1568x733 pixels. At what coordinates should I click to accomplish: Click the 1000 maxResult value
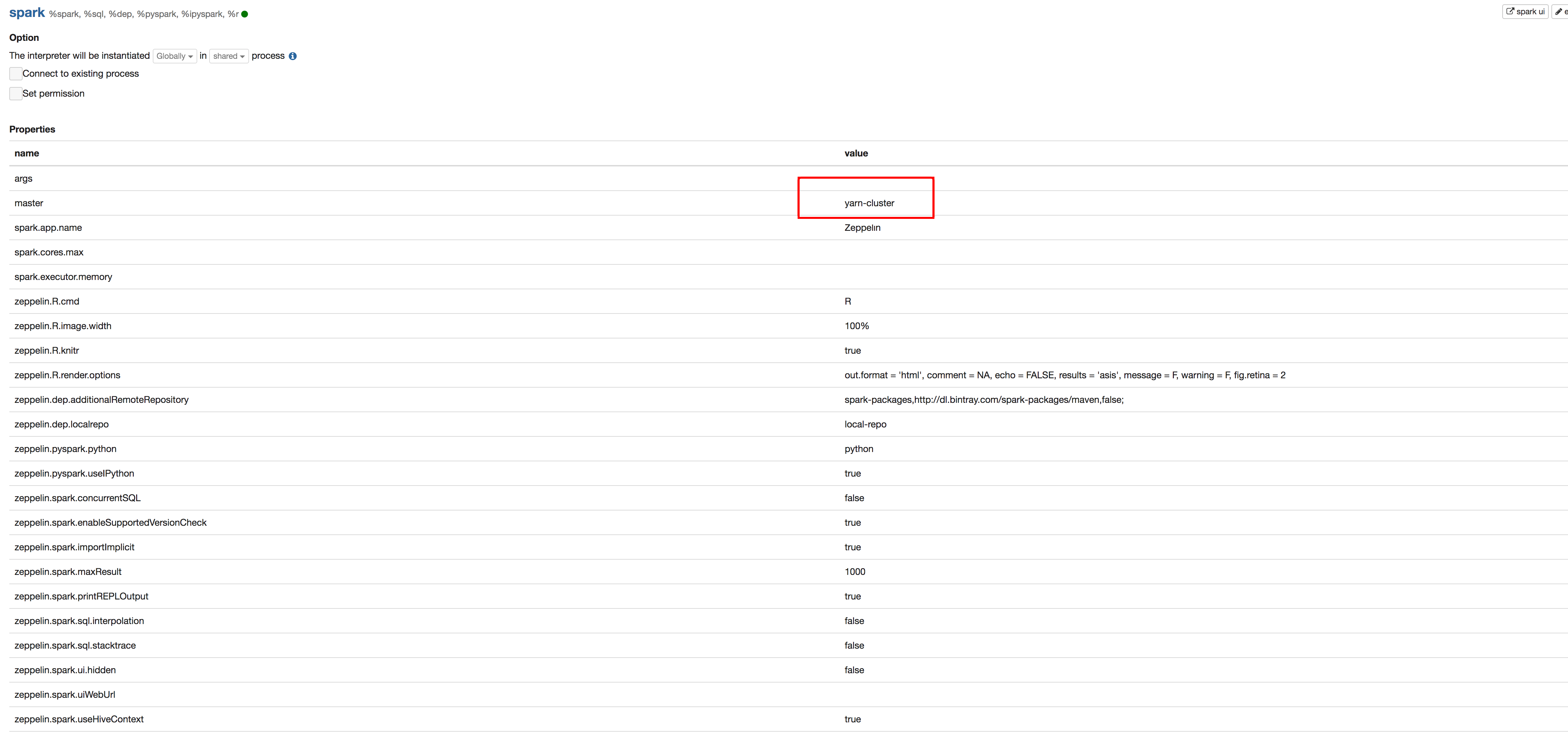pos(855,572)
